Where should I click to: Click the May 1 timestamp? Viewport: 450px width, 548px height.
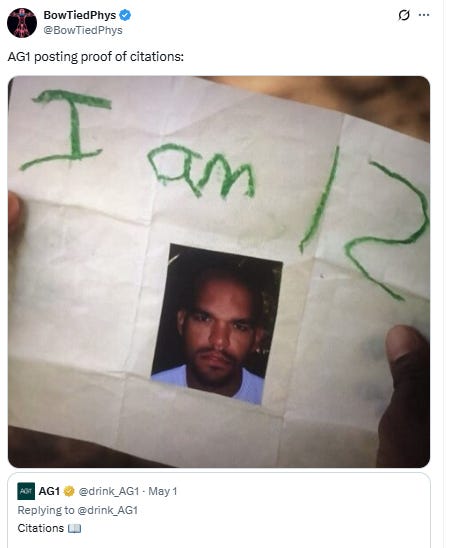click(x=163, y=491)
